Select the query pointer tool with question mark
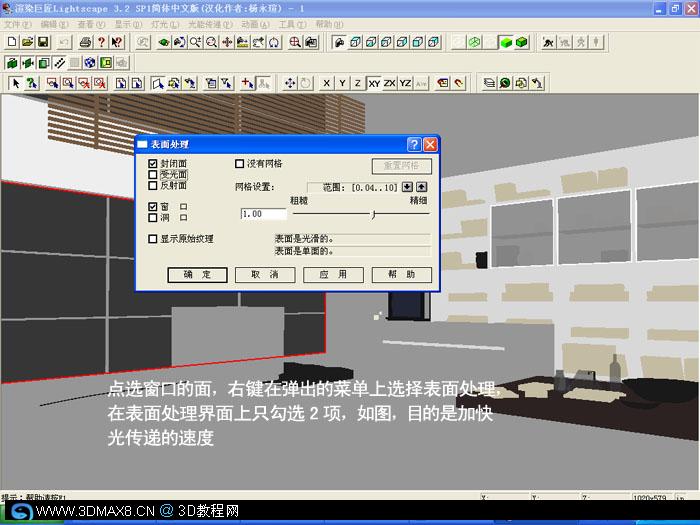 tap(32, 83)
